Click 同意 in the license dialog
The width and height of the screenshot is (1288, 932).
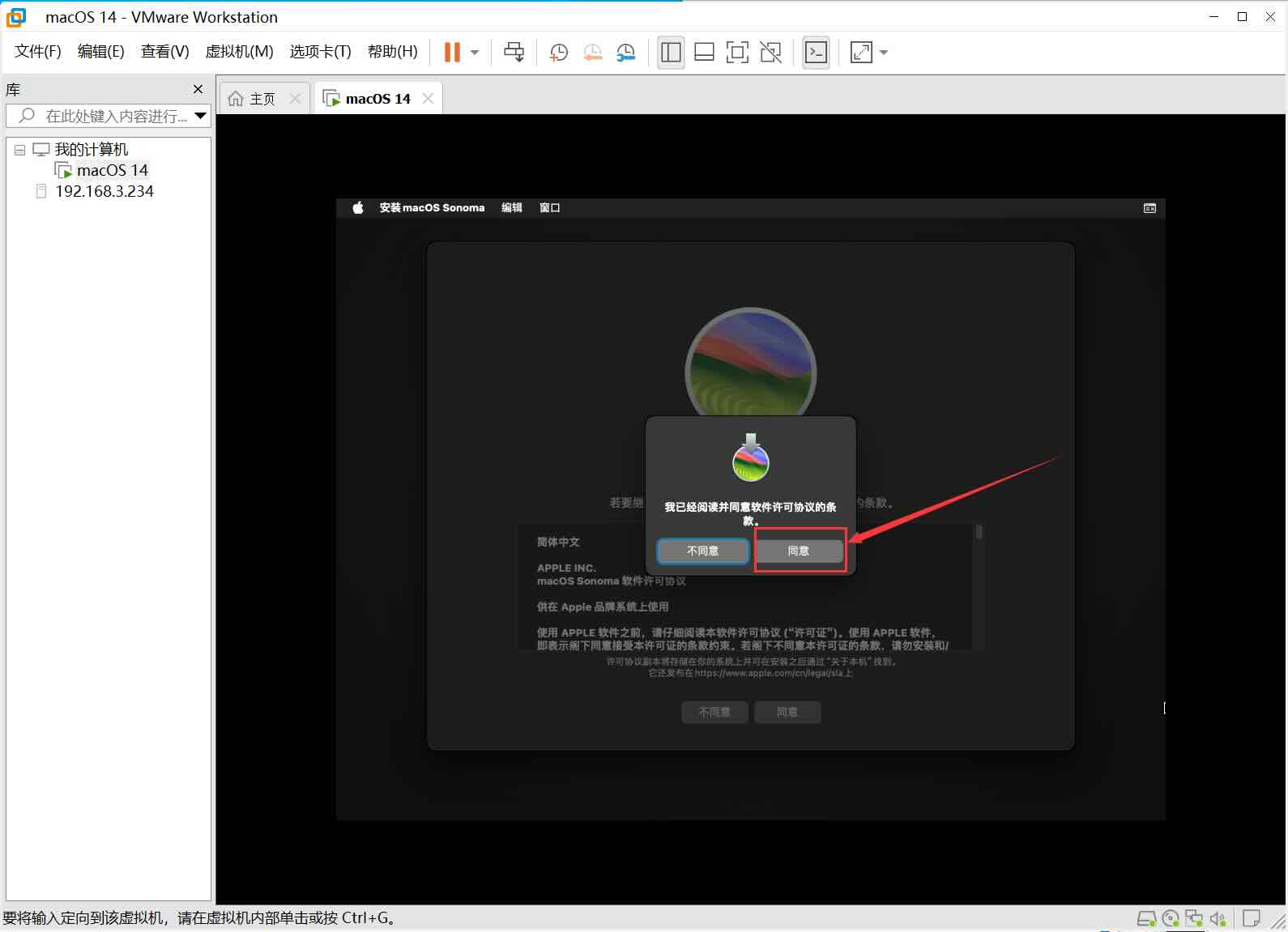pos(799,551)
